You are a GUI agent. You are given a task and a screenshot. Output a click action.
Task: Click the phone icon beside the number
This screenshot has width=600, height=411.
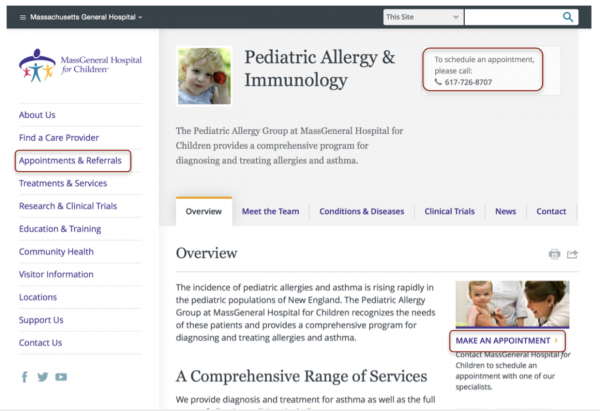(438, 82)
